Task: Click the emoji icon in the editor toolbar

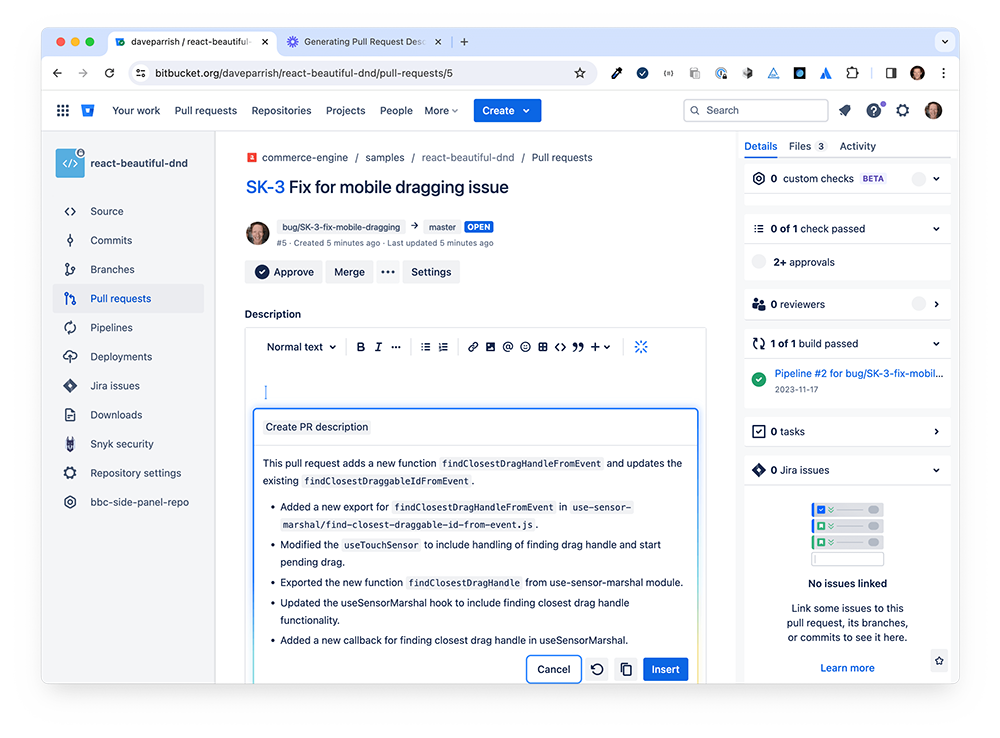Action: 525,347
